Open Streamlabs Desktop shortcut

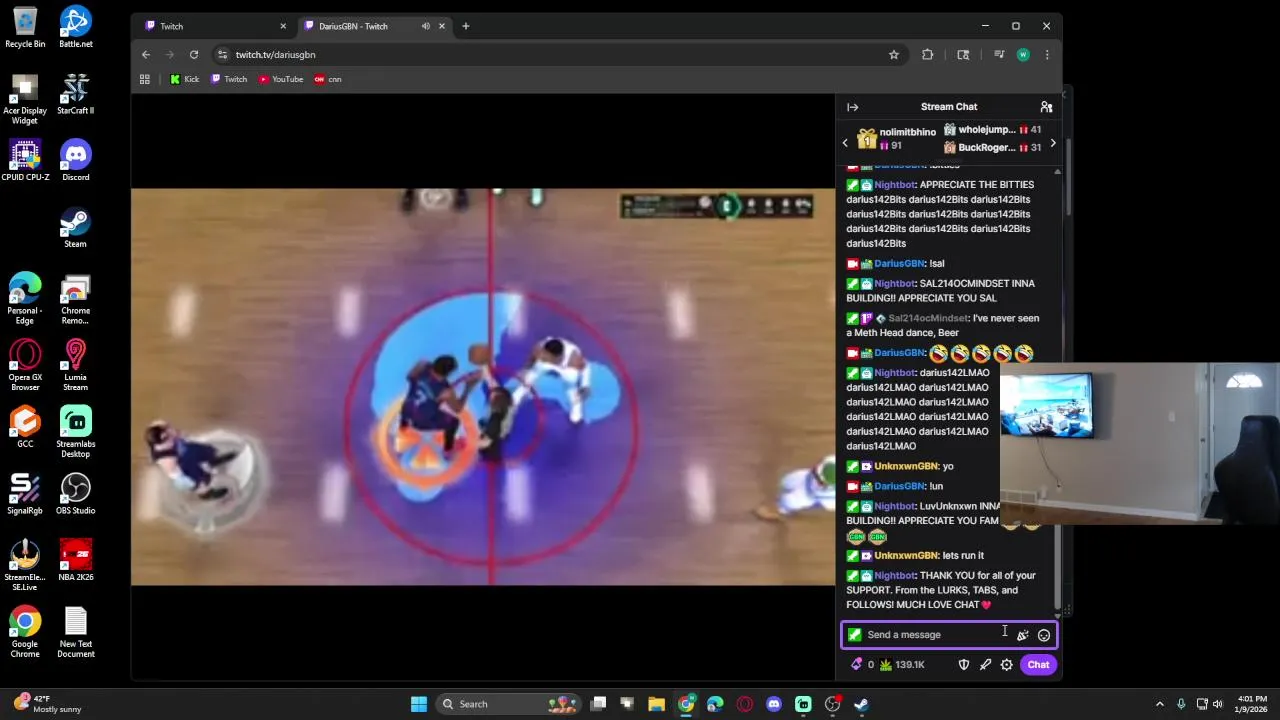pyautogui.click(x=76, y=432)
